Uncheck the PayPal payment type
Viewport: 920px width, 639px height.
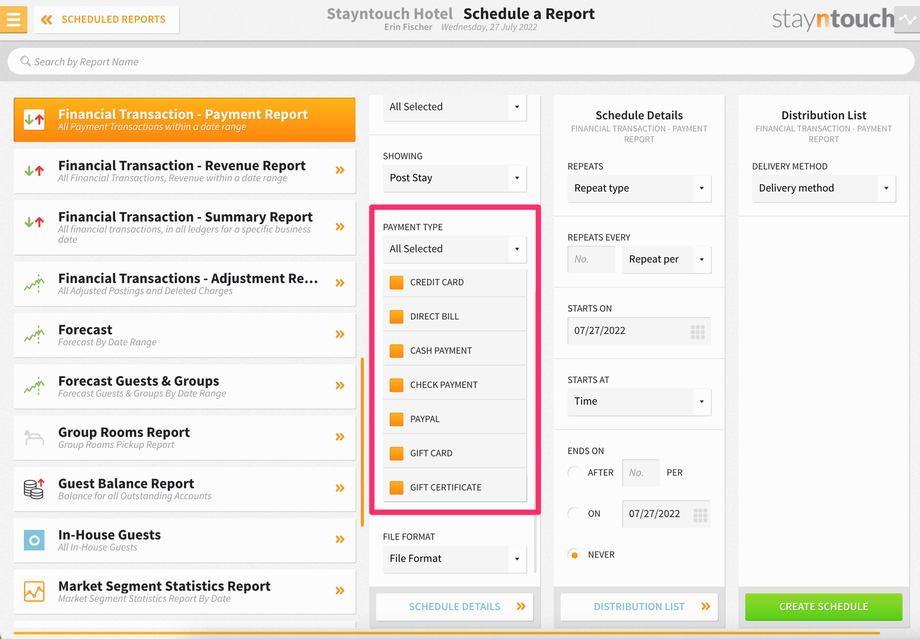tap(397, 419)
